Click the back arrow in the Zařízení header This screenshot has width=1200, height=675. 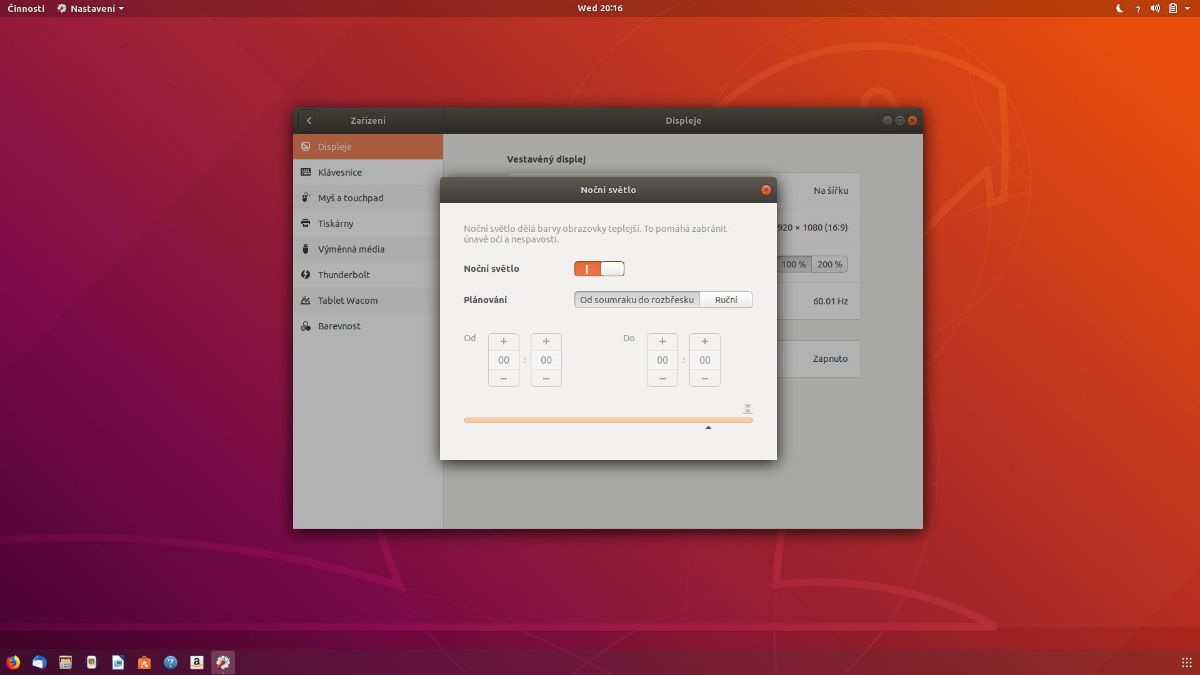(x=309, y=121)
